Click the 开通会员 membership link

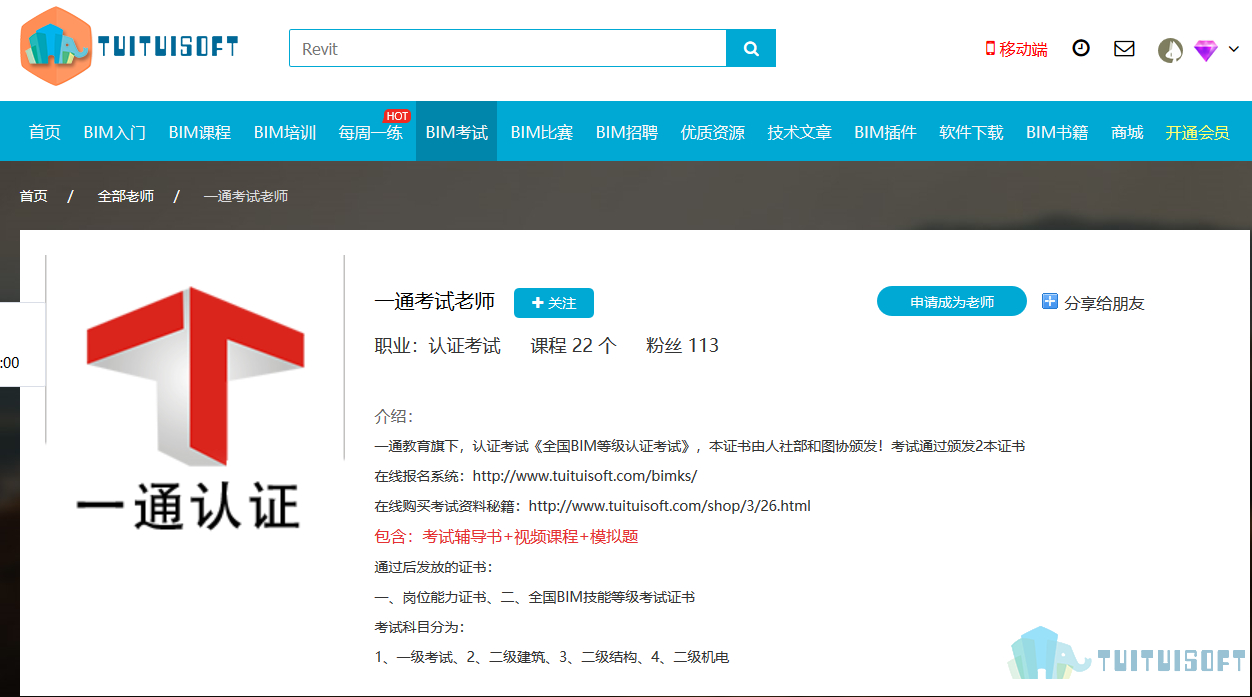pos(1197,132)
